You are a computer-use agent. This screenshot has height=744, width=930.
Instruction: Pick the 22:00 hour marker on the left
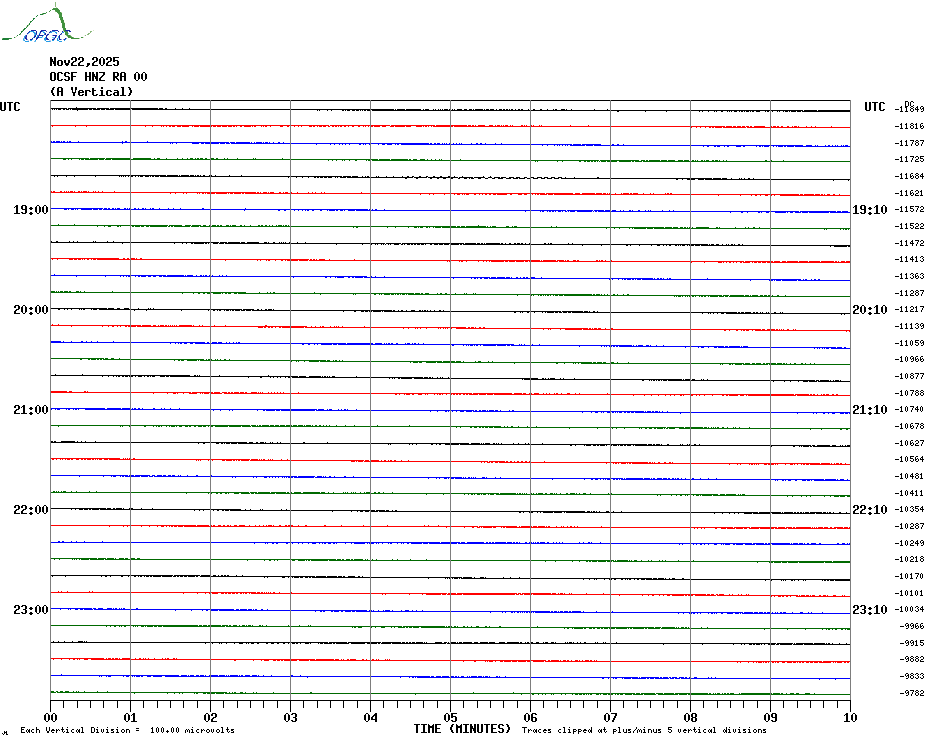30,510
